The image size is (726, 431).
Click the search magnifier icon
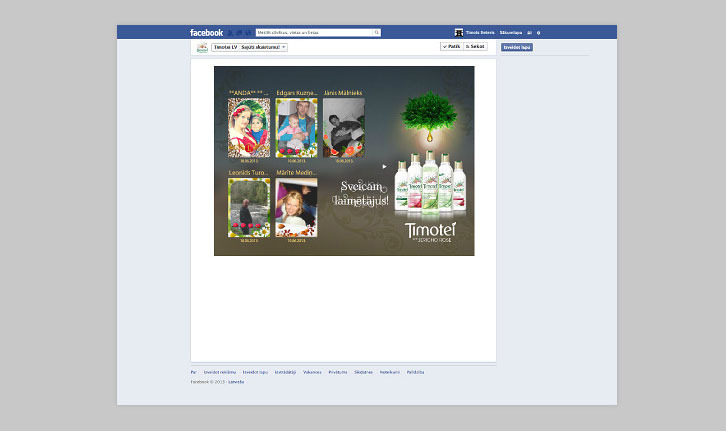(376, 32)
